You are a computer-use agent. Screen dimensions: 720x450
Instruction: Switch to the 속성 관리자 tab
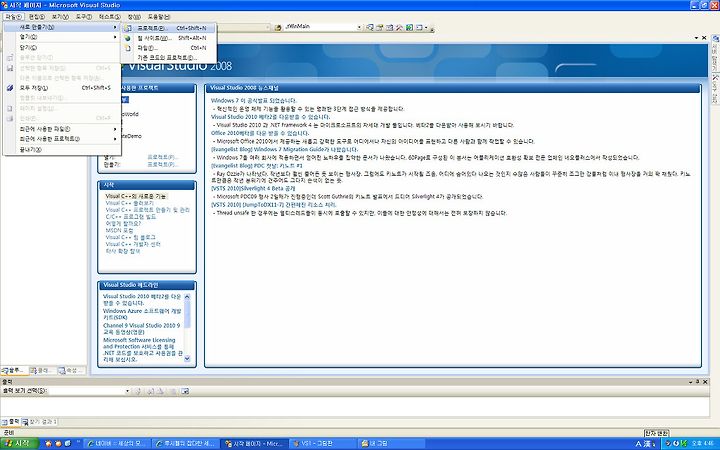(x=71, y=370)
